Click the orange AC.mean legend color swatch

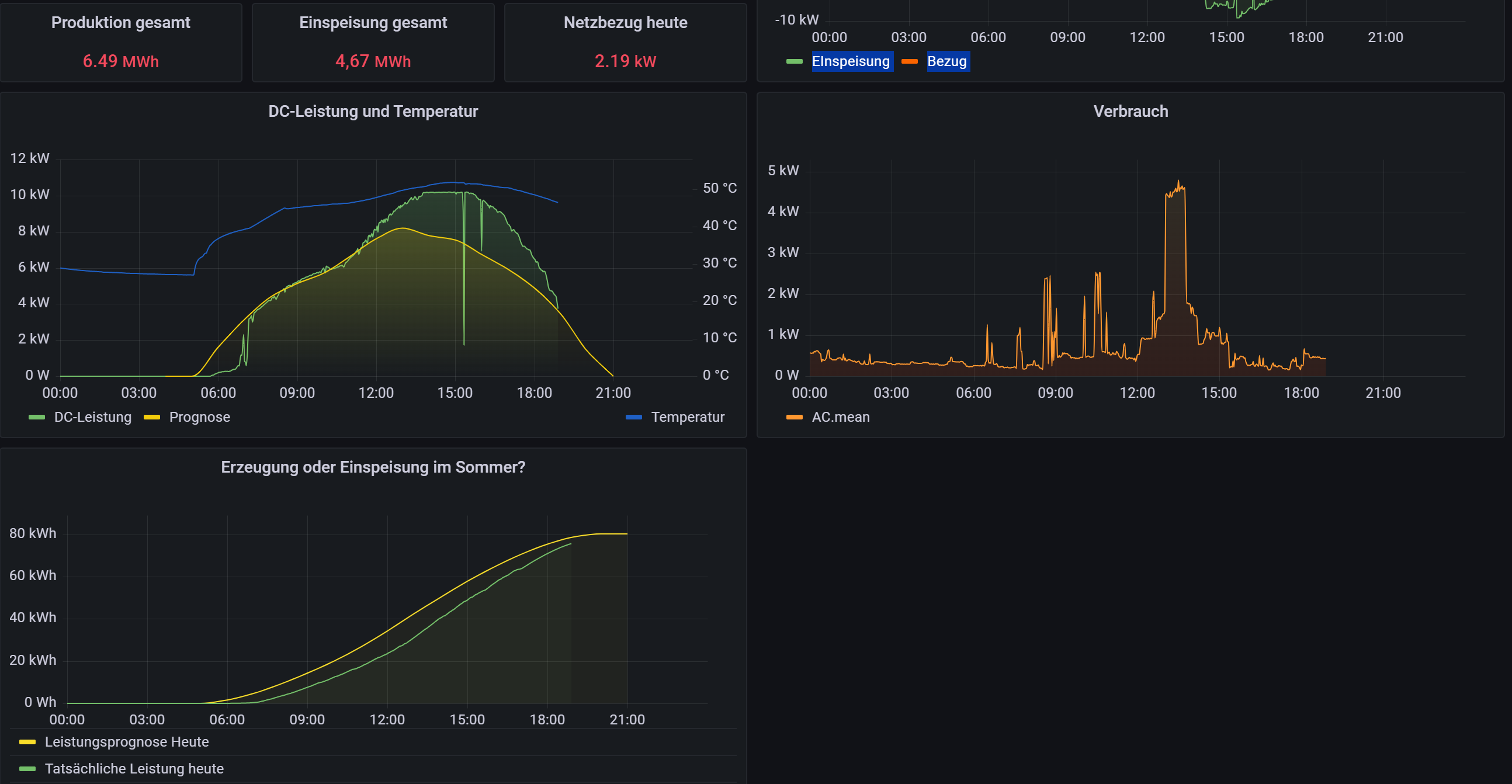pyautogui.click(x=793, y=417)
